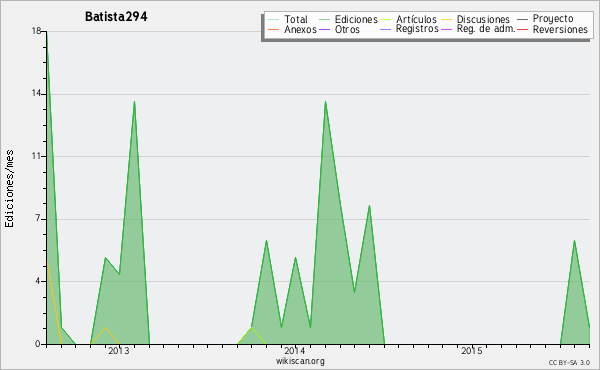Click the y-axis value 18
Image resolution: width=600 pixels, height=370 pixels.
coord(37,31)
